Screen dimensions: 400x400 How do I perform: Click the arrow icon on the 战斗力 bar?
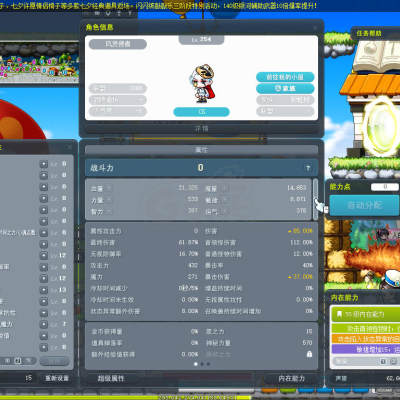tap(308, 168)
